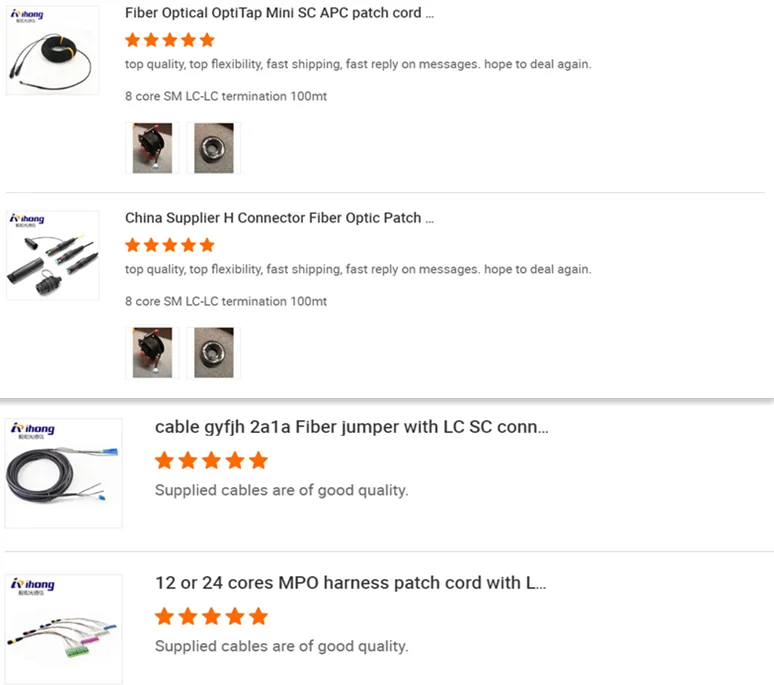Open the MPO harness patch cord product image

(63, 629)
